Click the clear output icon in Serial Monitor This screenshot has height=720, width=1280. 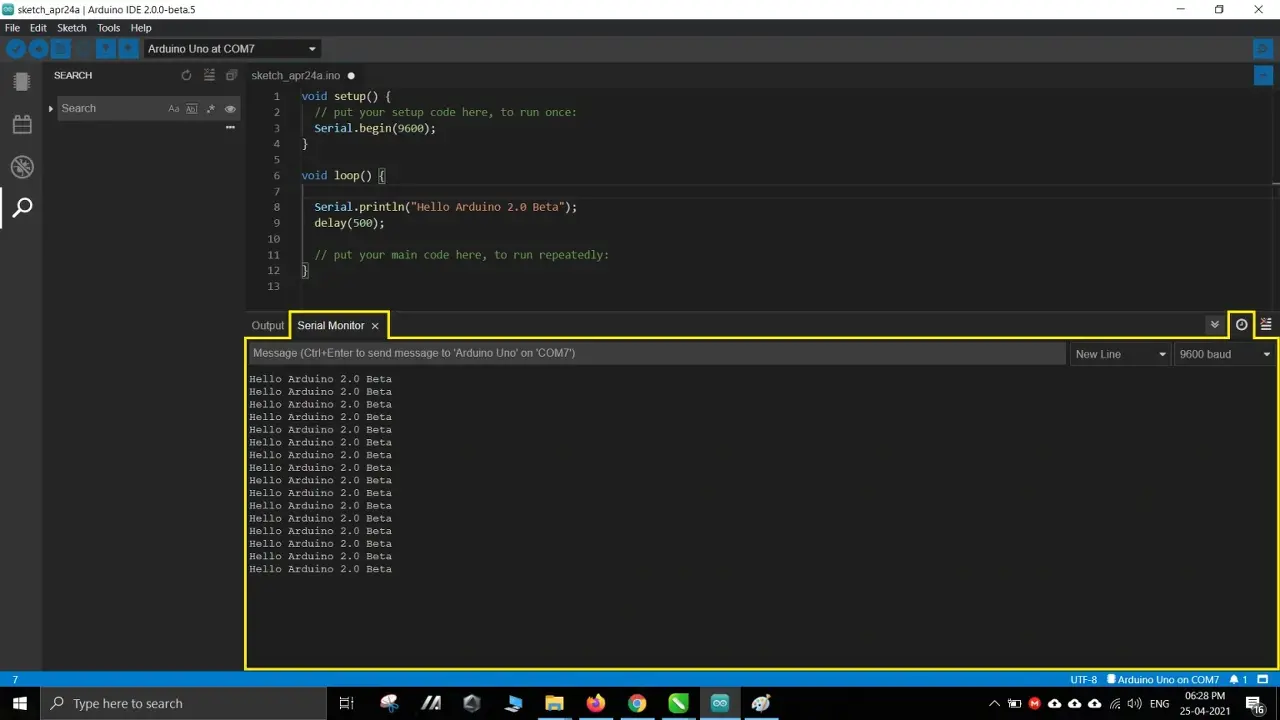pos(1266,324)
